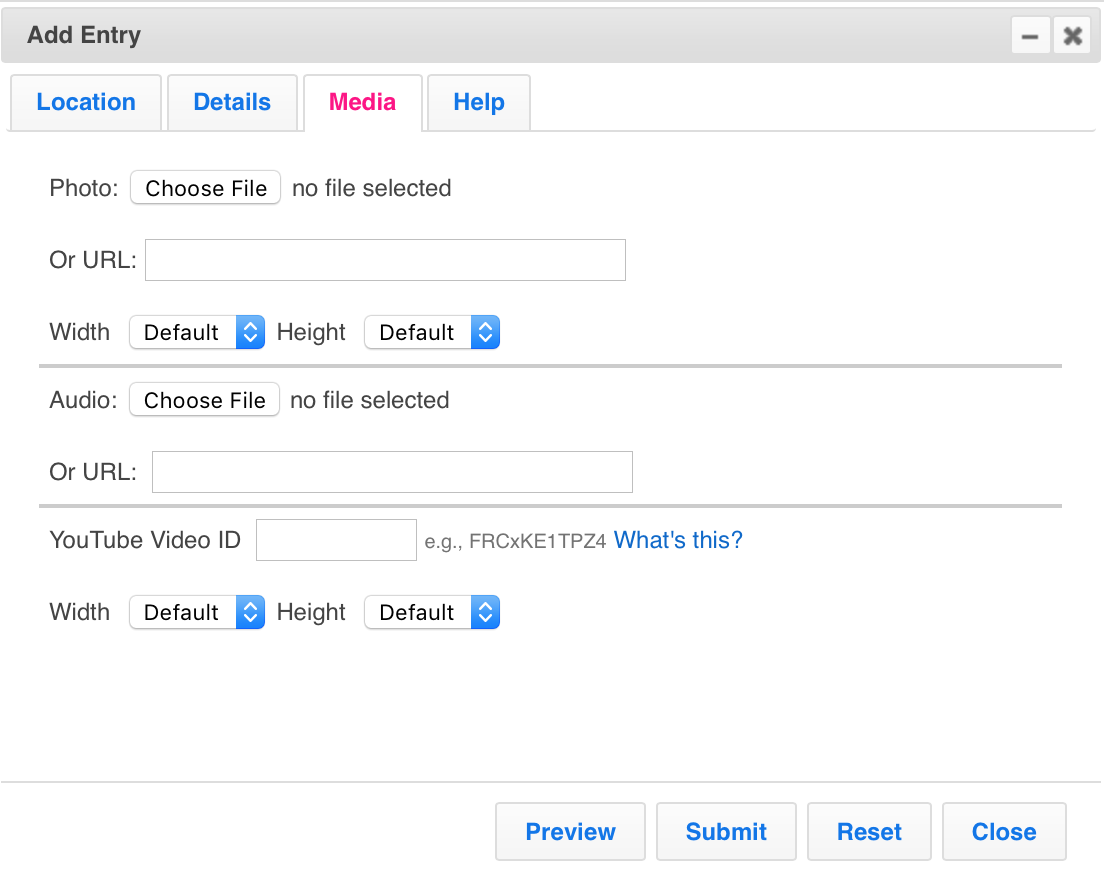Choose a file for Audio
This screenshot has width=1104, height=888.
point(205,400)
